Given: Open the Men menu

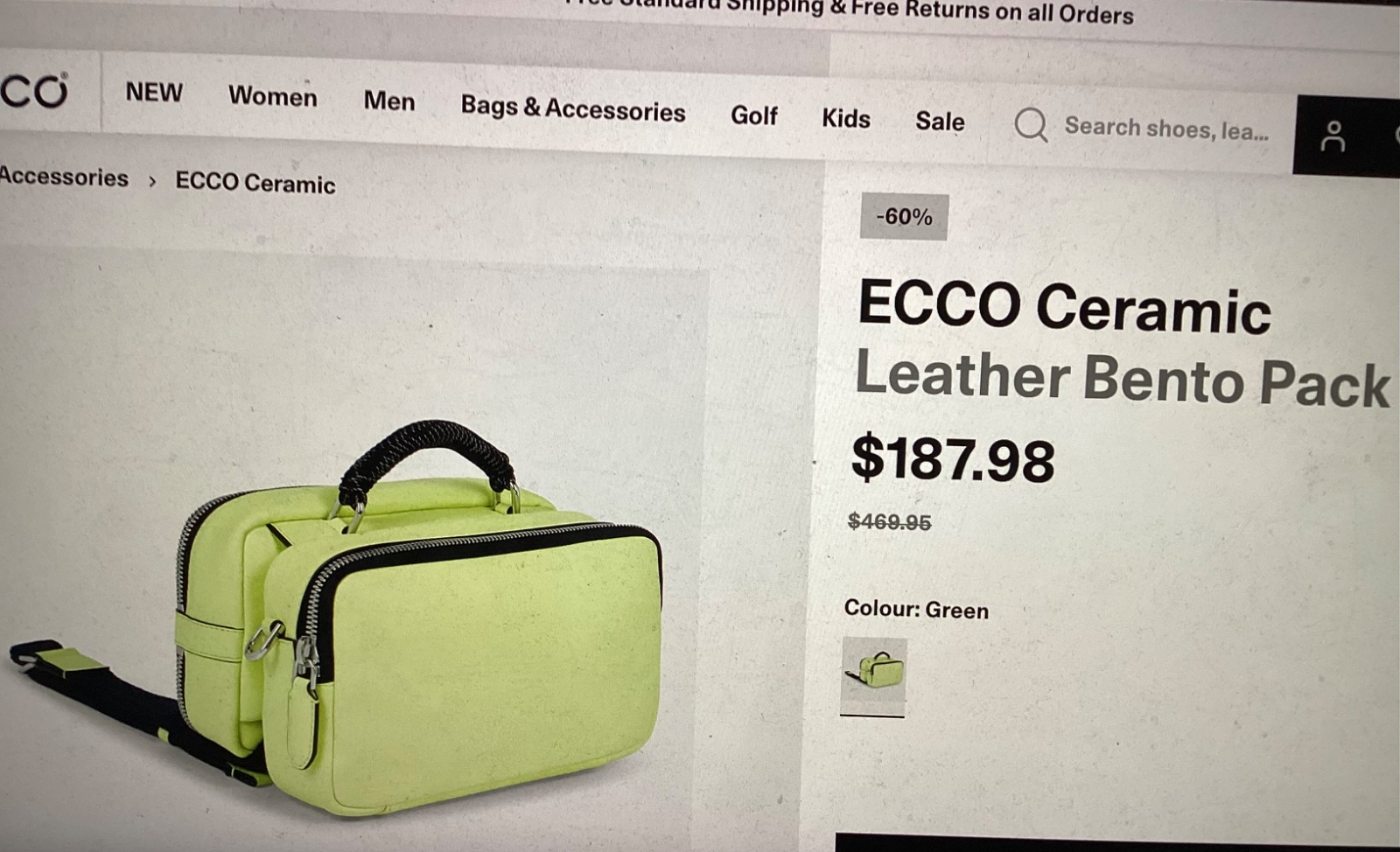Looking at the screenshot, I should 389,101.
